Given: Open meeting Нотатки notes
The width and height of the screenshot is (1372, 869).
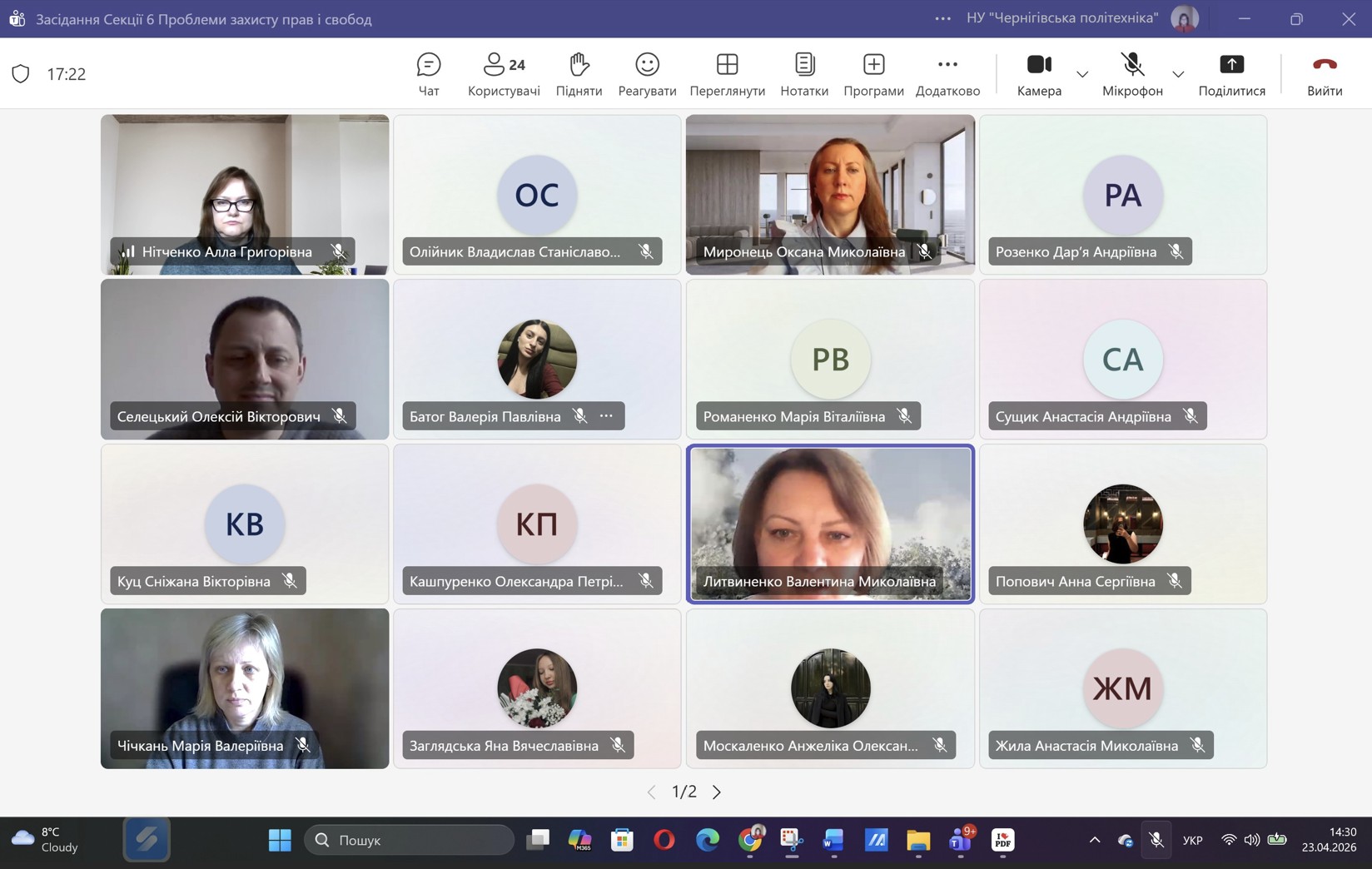Looking at the screenshot, I should point(804,74).
